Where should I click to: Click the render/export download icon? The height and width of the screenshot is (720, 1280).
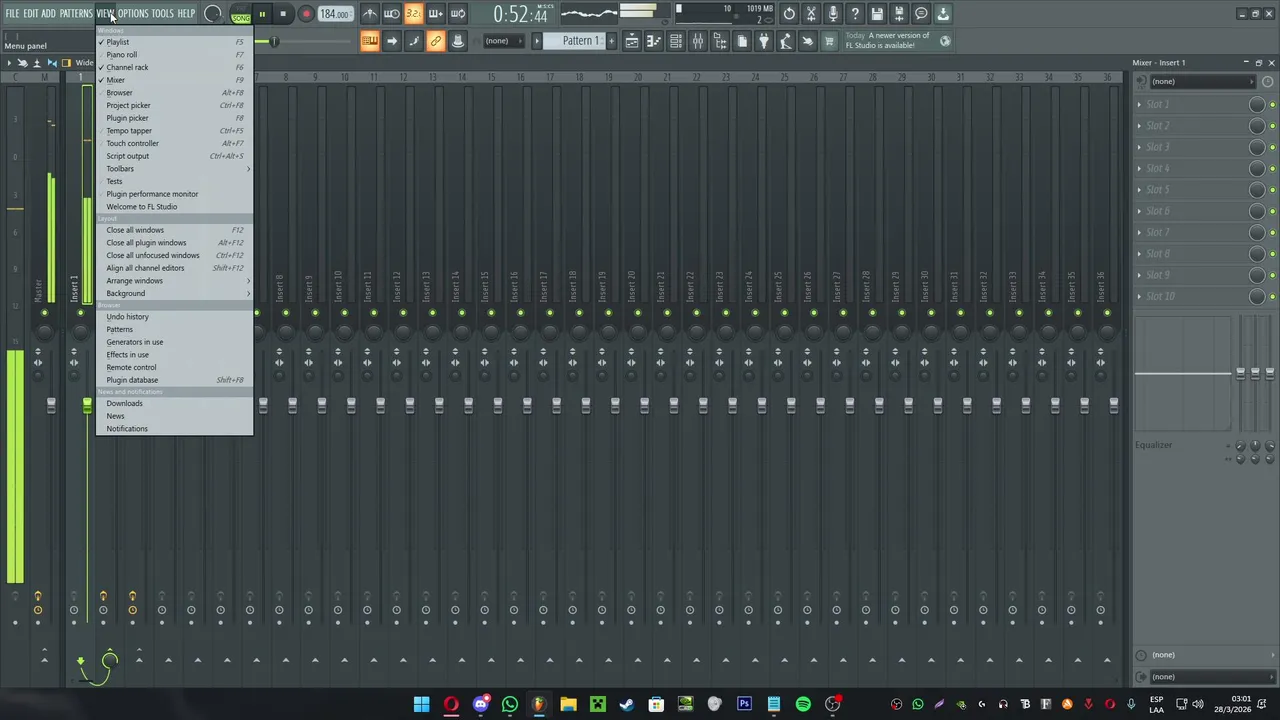click(943, 14)
